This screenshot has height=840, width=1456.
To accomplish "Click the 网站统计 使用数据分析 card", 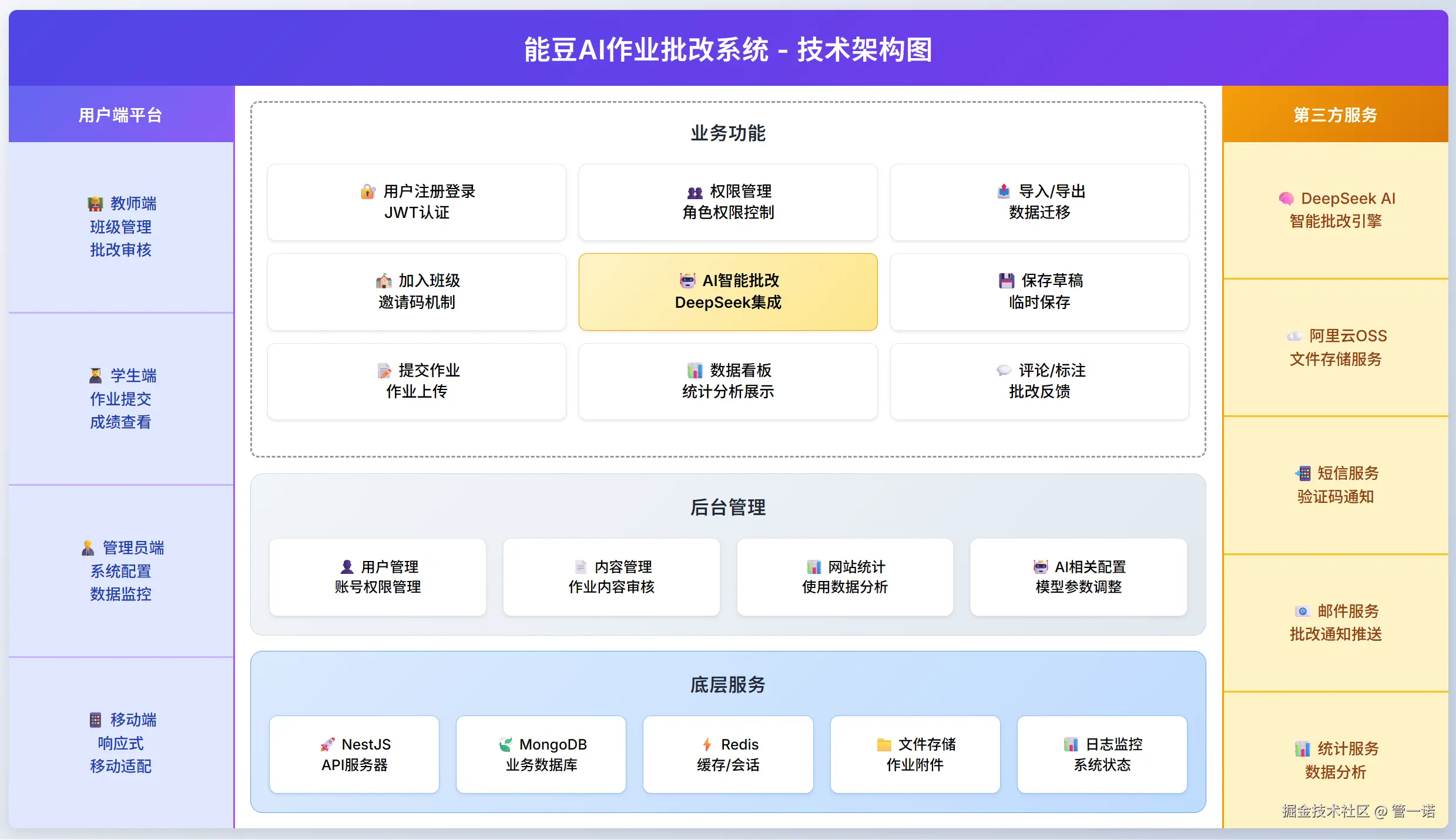I will [844, 577].
